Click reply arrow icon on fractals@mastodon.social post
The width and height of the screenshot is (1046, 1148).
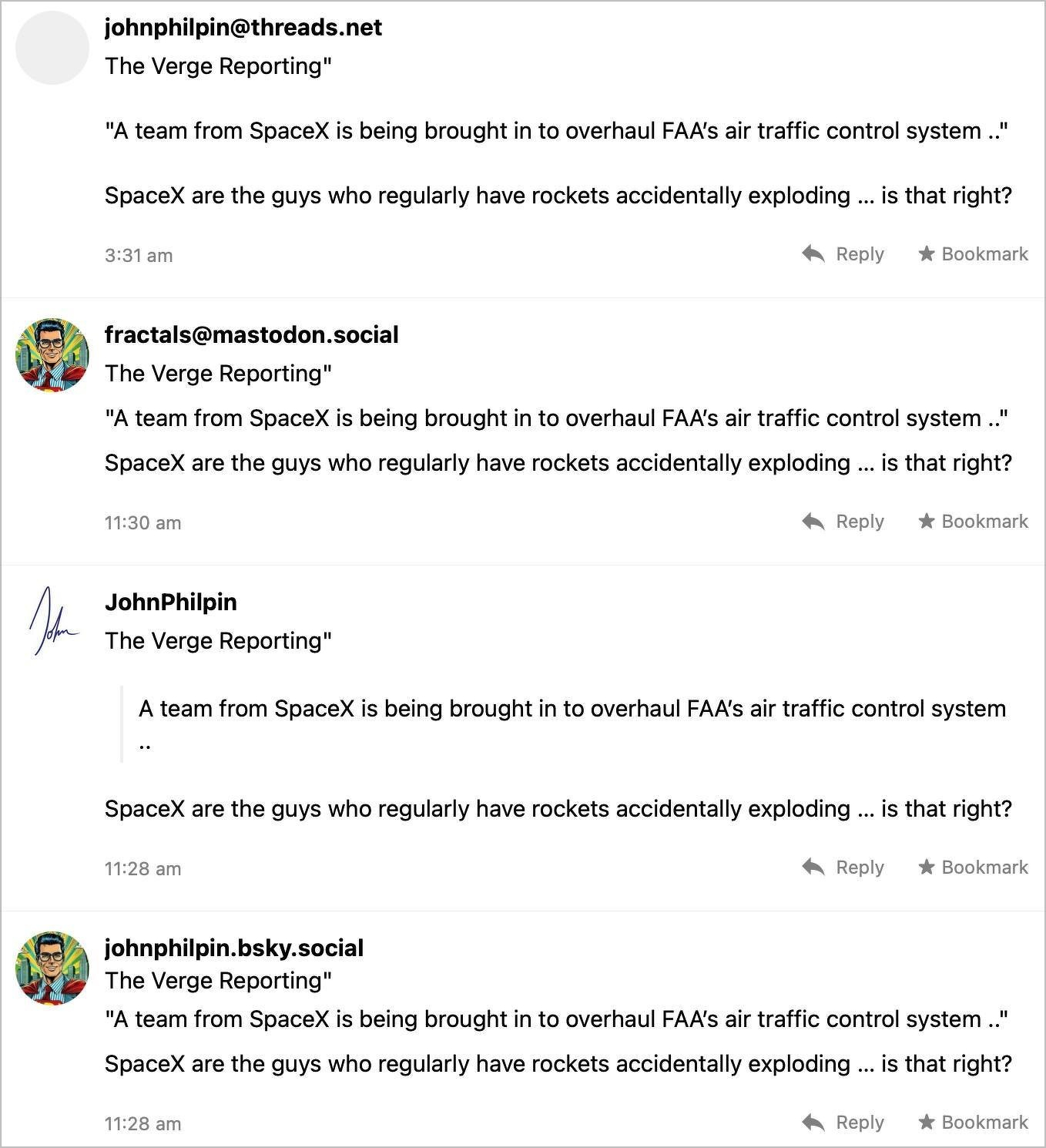pyautogui.click(x=813, y=522)
